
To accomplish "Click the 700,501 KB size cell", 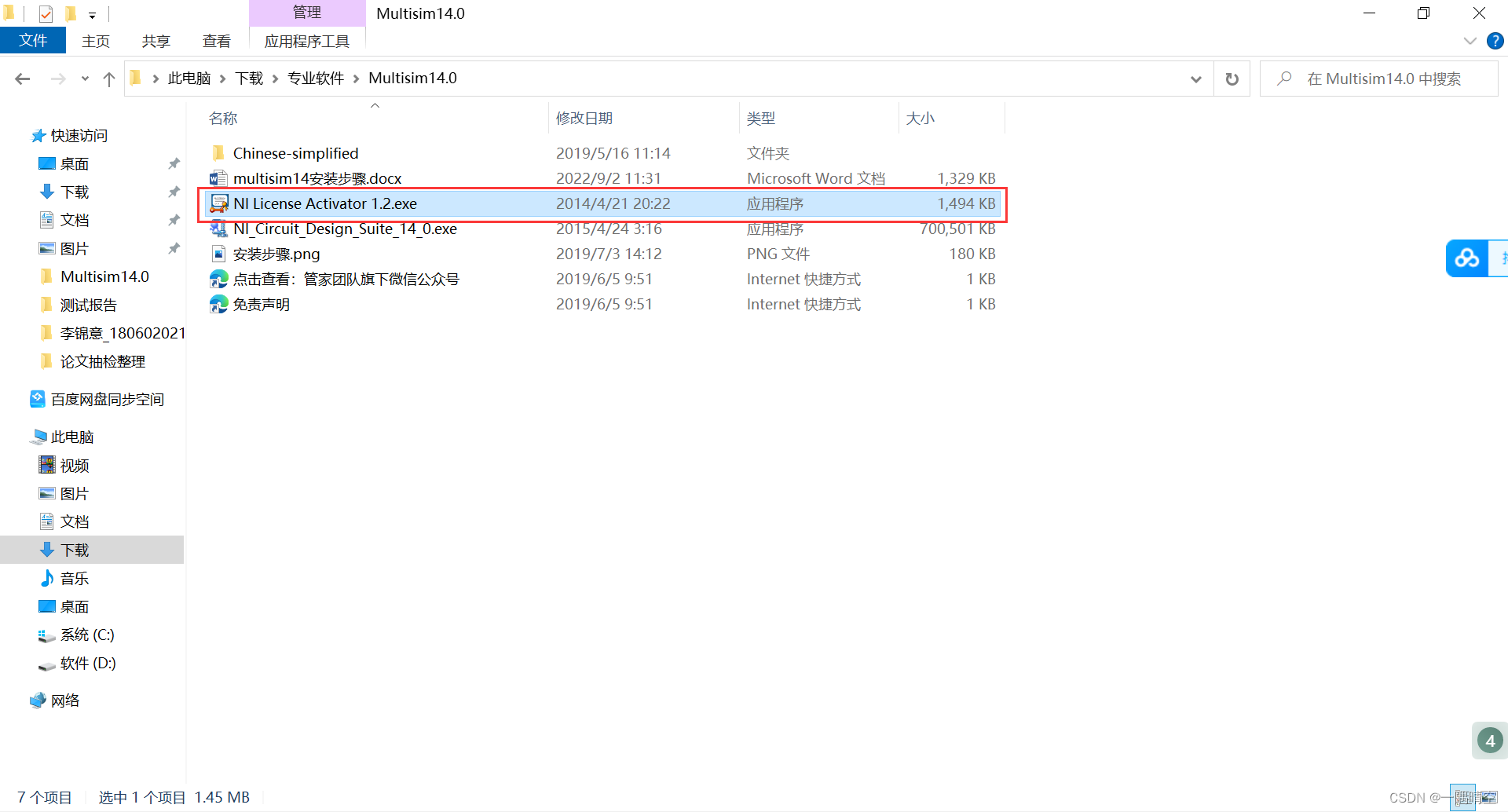I will (x=958, y=229).
